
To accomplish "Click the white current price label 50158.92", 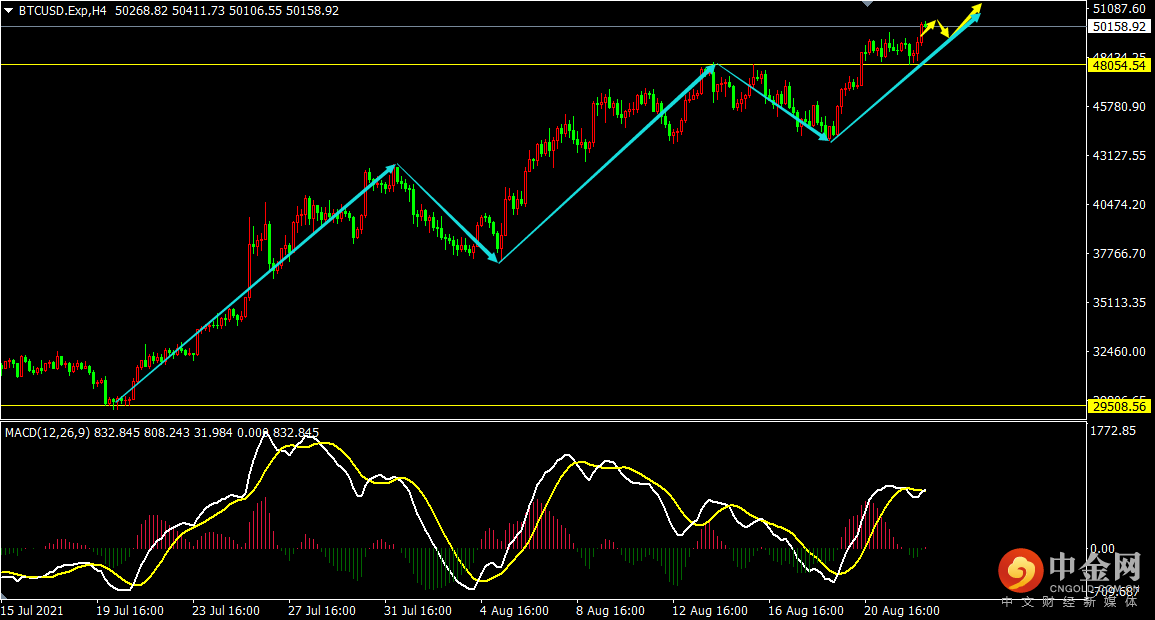I will [x=1119, y=27].
